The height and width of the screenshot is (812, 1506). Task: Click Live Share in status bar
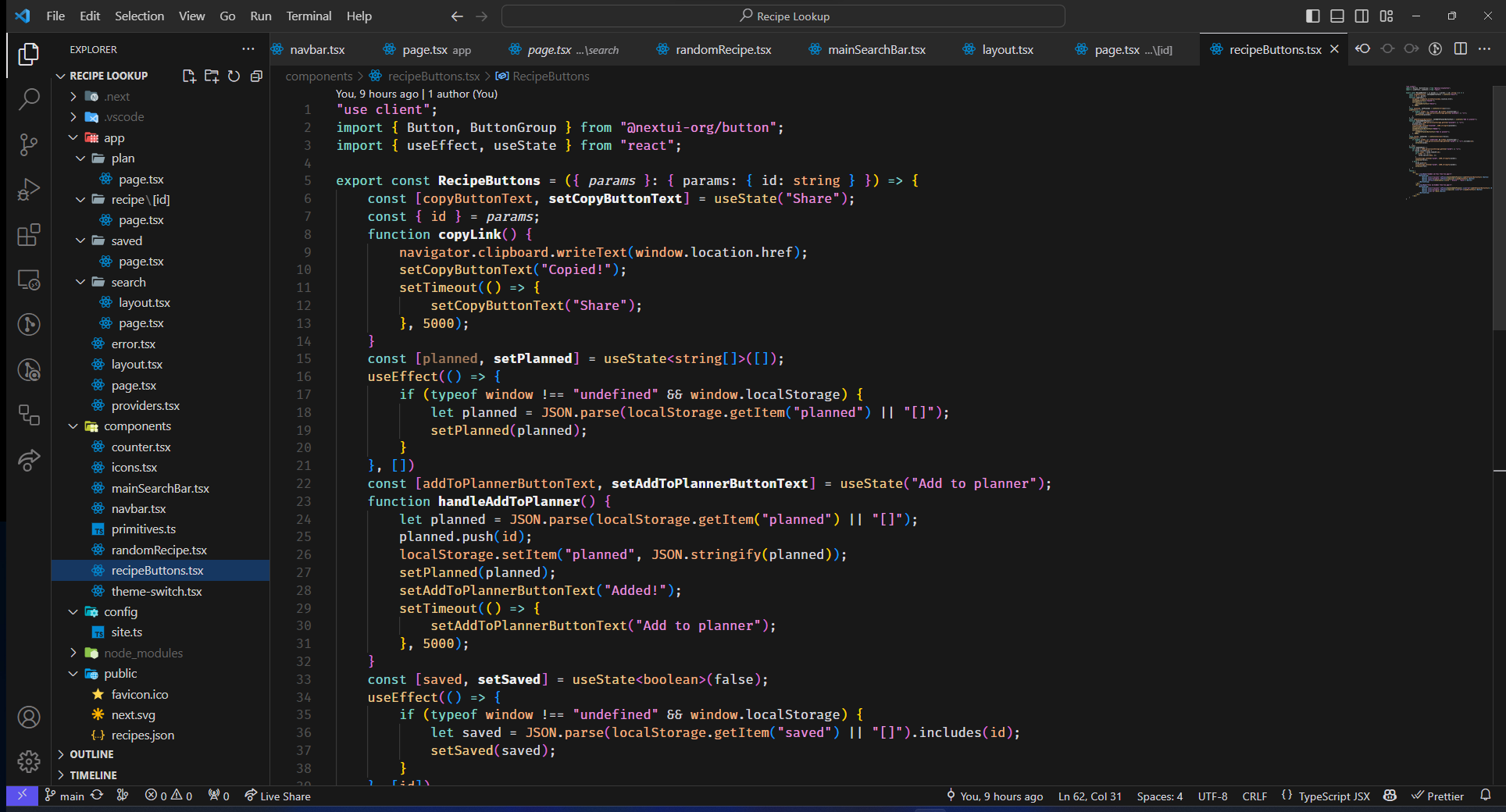coord(277,796)
